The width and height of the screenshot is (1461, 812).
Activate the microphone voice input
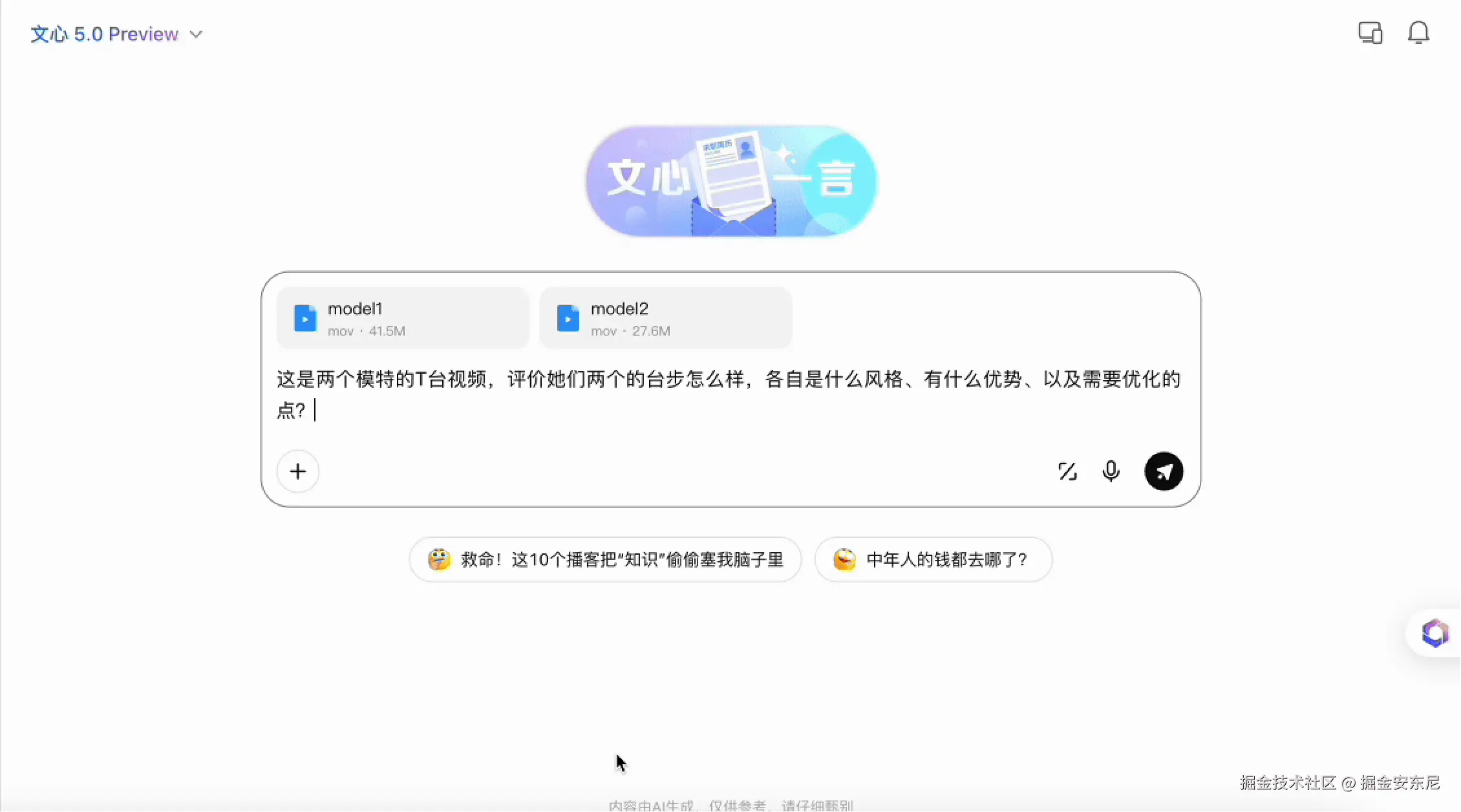point(1111,471)
